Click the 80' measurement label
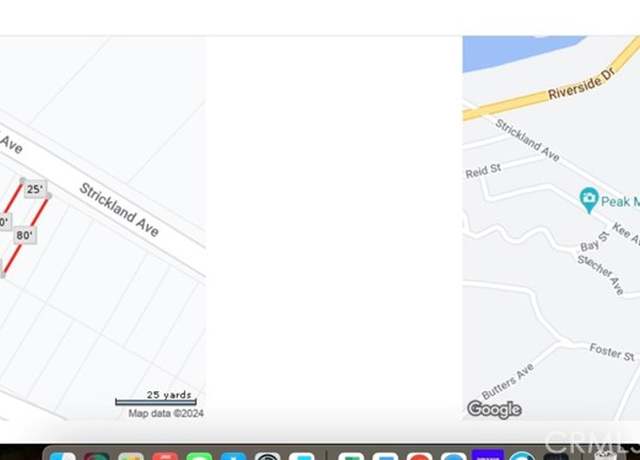 tap(24, 236)
